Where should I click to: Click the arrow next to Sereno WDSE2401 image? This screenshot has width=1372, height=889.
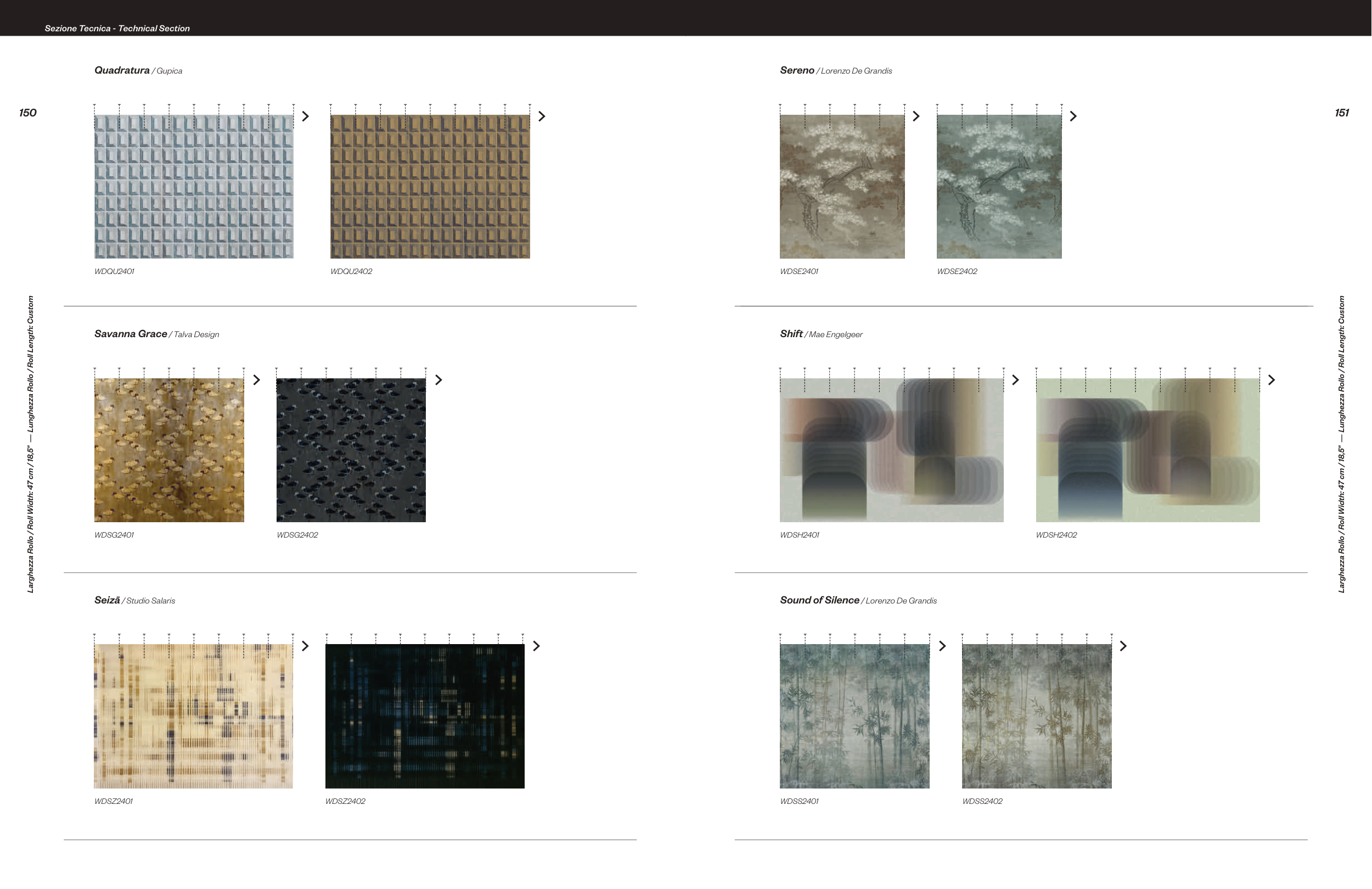(x=916, y=116)
